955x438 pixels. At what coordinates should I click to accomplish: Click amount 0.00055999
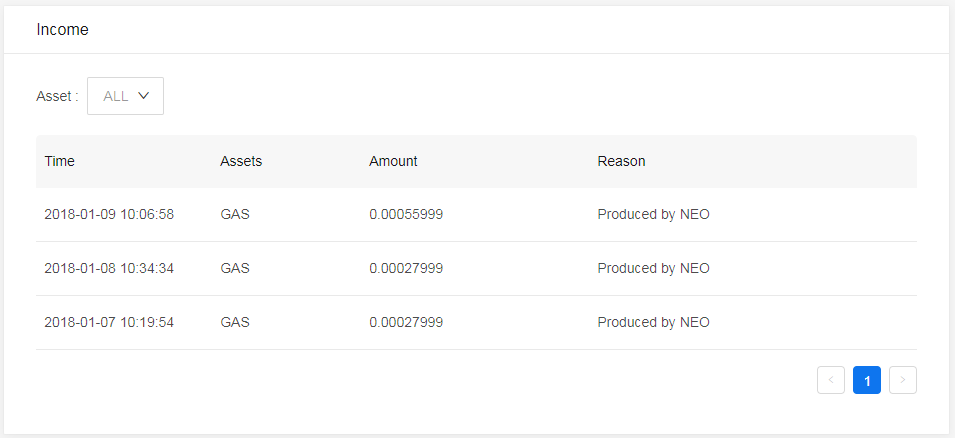coord(406,214)
